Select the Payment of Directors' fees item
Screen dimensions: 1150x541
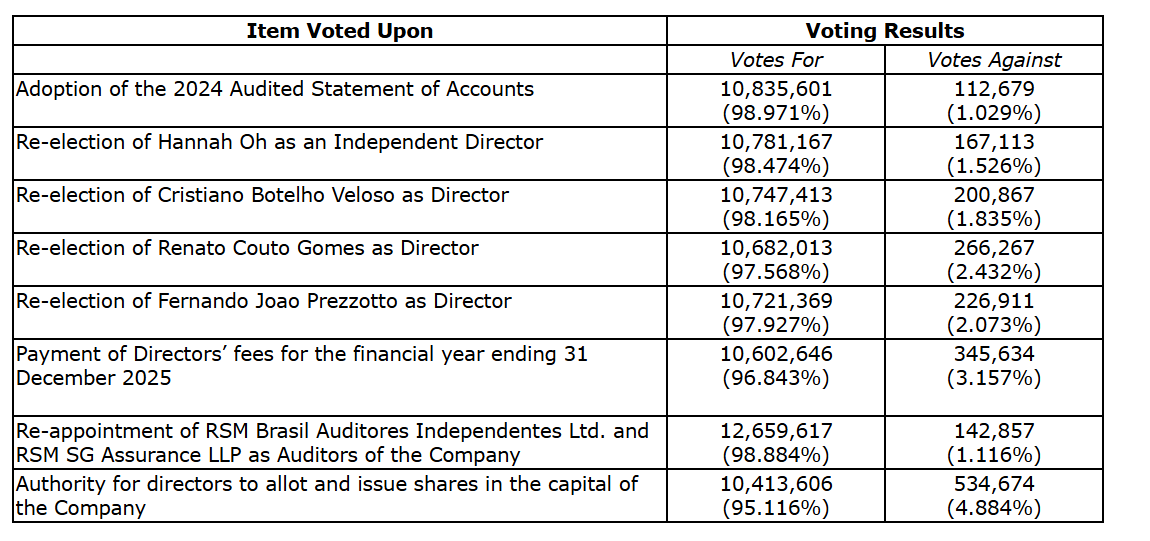click(301, 365)
